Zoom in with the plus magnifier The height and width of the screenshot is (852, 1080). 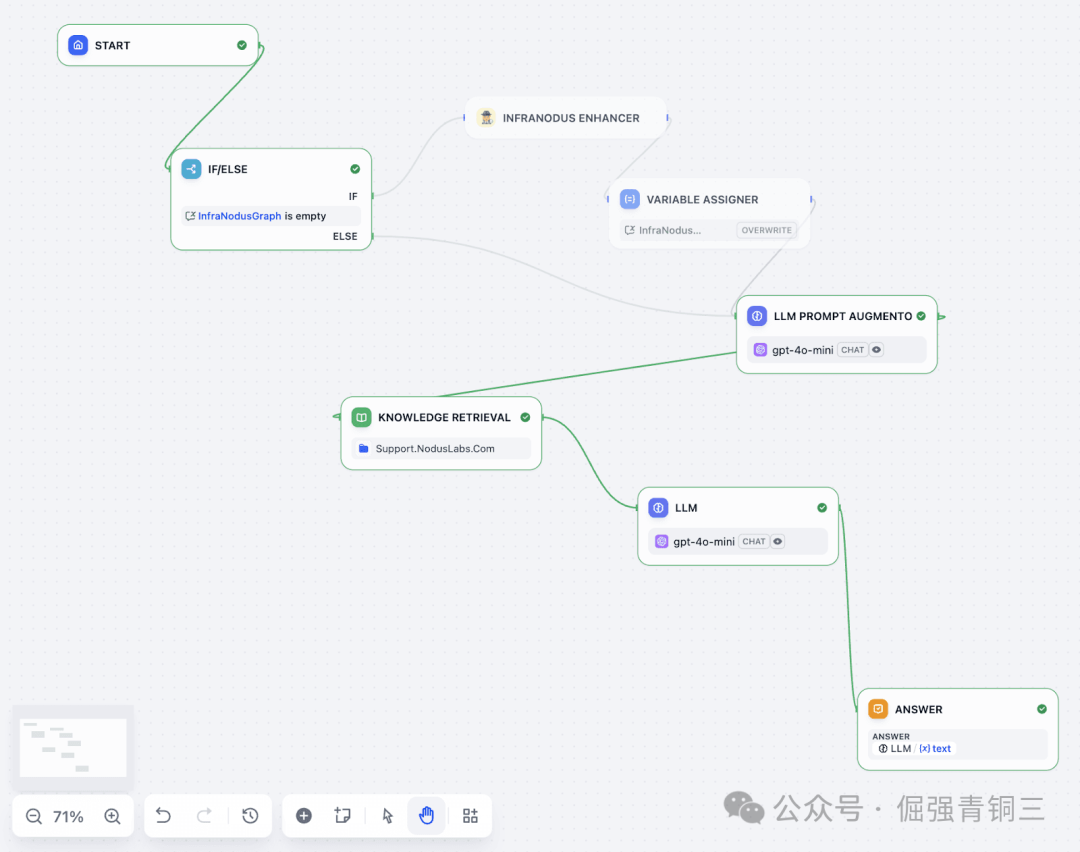[112, 816]
